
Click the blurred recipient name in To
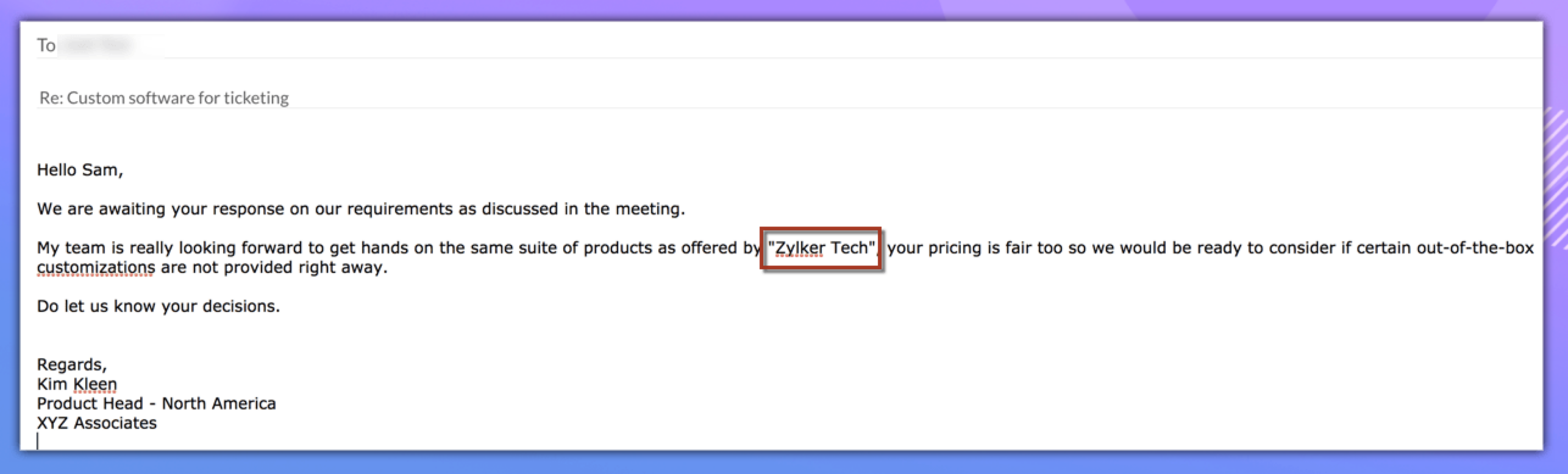pos(98,46)
